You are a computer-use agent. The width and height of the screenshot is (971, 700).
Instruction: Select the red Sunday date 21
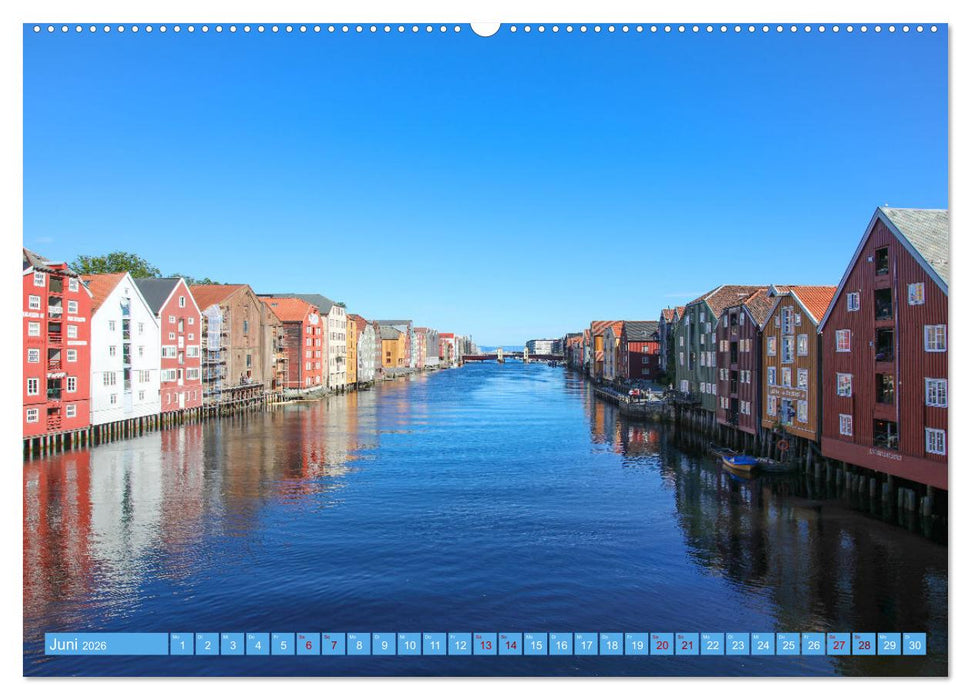[x=689, y=649]
